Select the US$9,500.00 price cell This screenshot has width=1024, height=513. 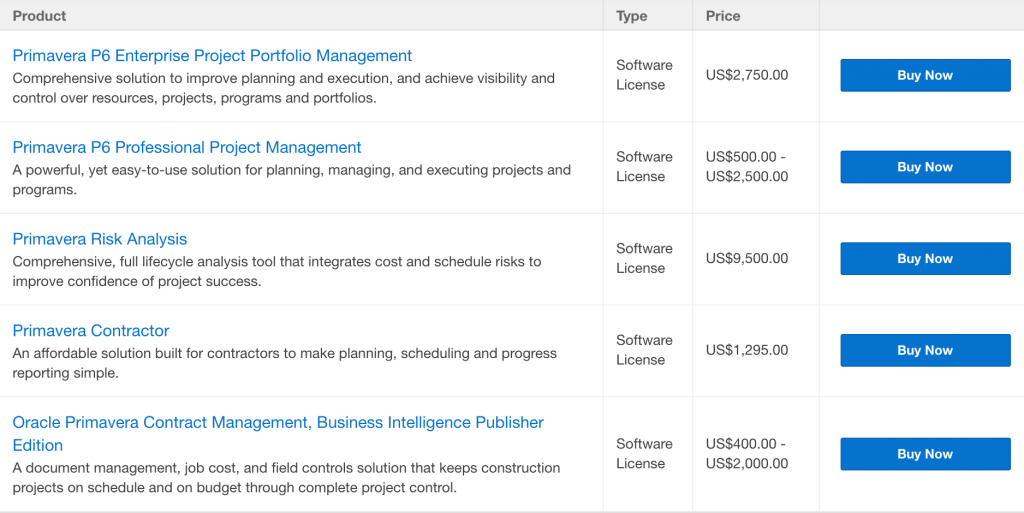click(747, 258)
